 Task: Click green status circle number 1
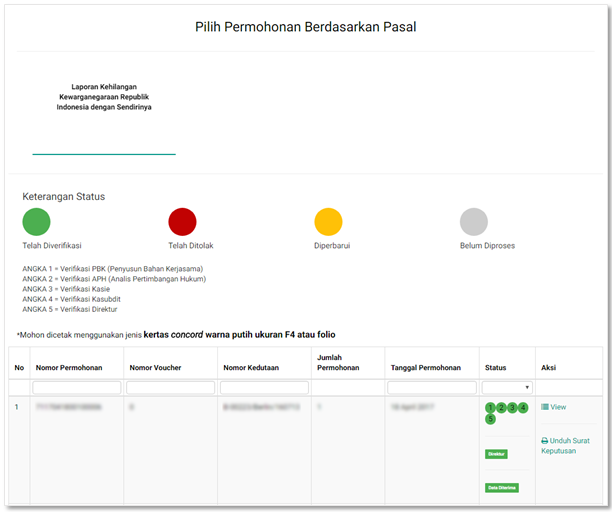point(490,407)
